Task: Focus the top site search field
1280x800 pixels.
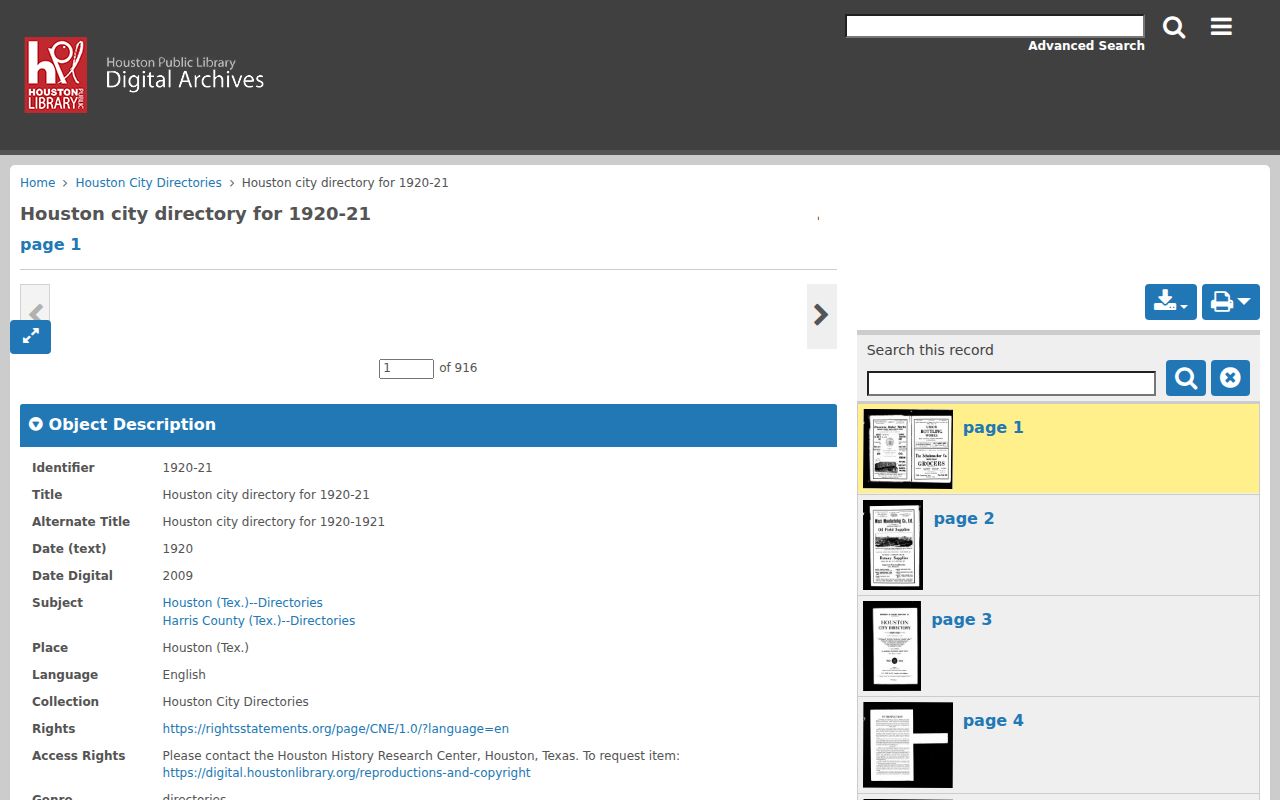Action: pyautogui.click(x=995, y=26)
